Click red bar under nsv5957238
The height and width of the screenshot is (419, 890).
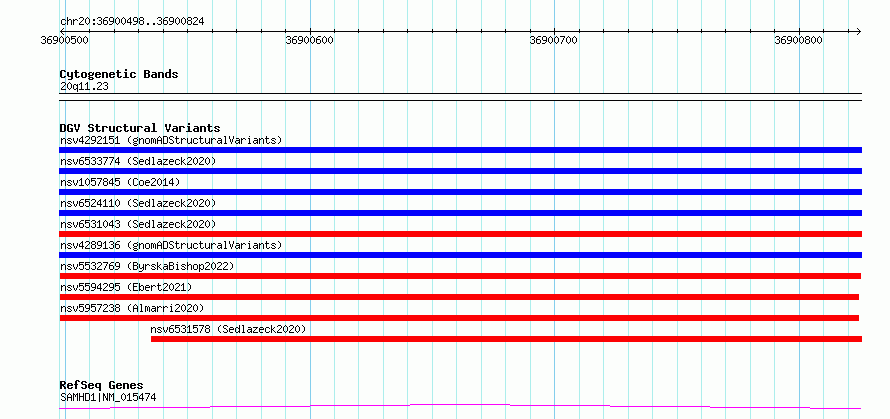click(x=459, y=318)
